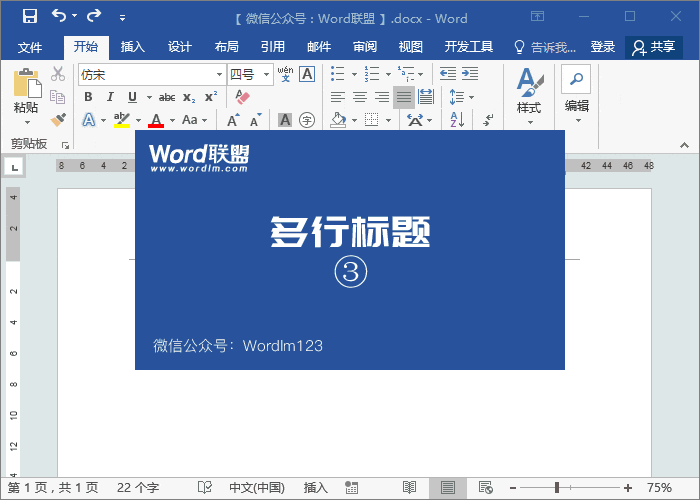The width and height of the screenshot is (700, 500).
Task: Switch to the 布局 tab
Action: [226, 47]
